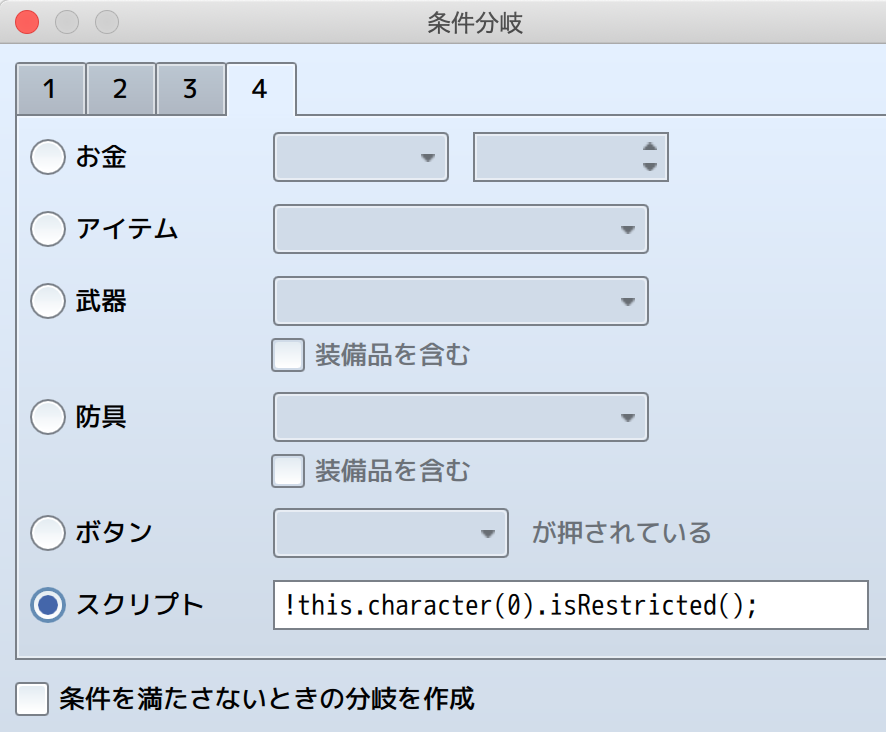Expand the アイテム dropdown list
Viewport: 886px width, 732px height.
461,229
